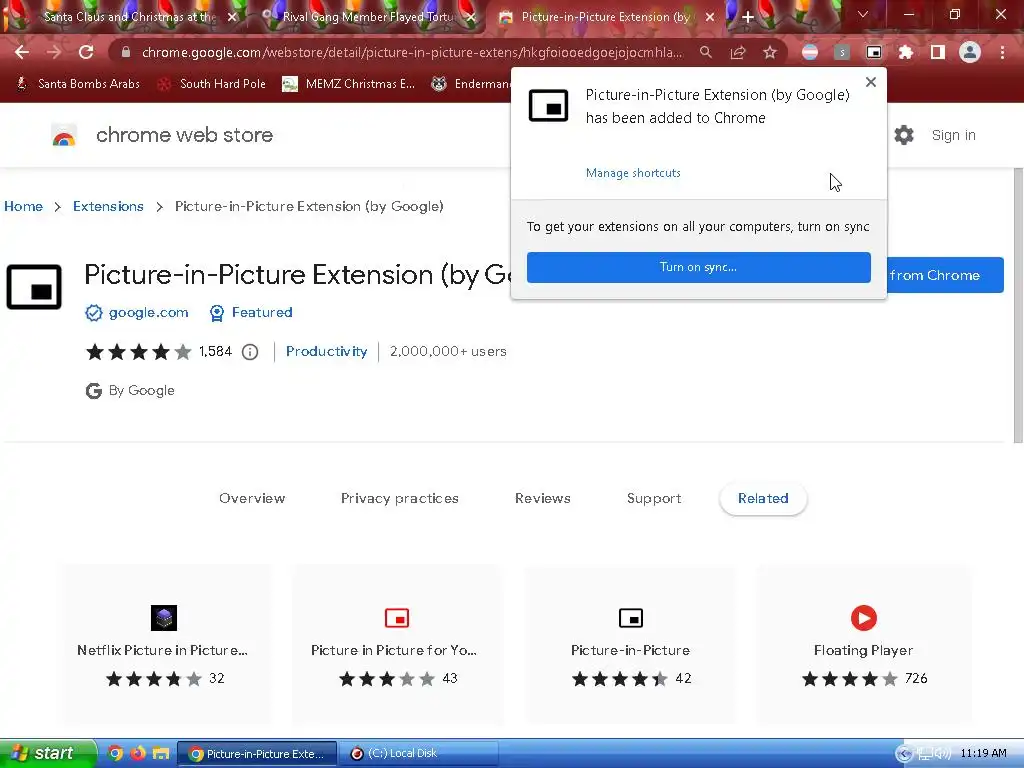This screenshot has height=768, width=1024.
Task: Open the Floating Player extension card title
Action: pos(863,650)
